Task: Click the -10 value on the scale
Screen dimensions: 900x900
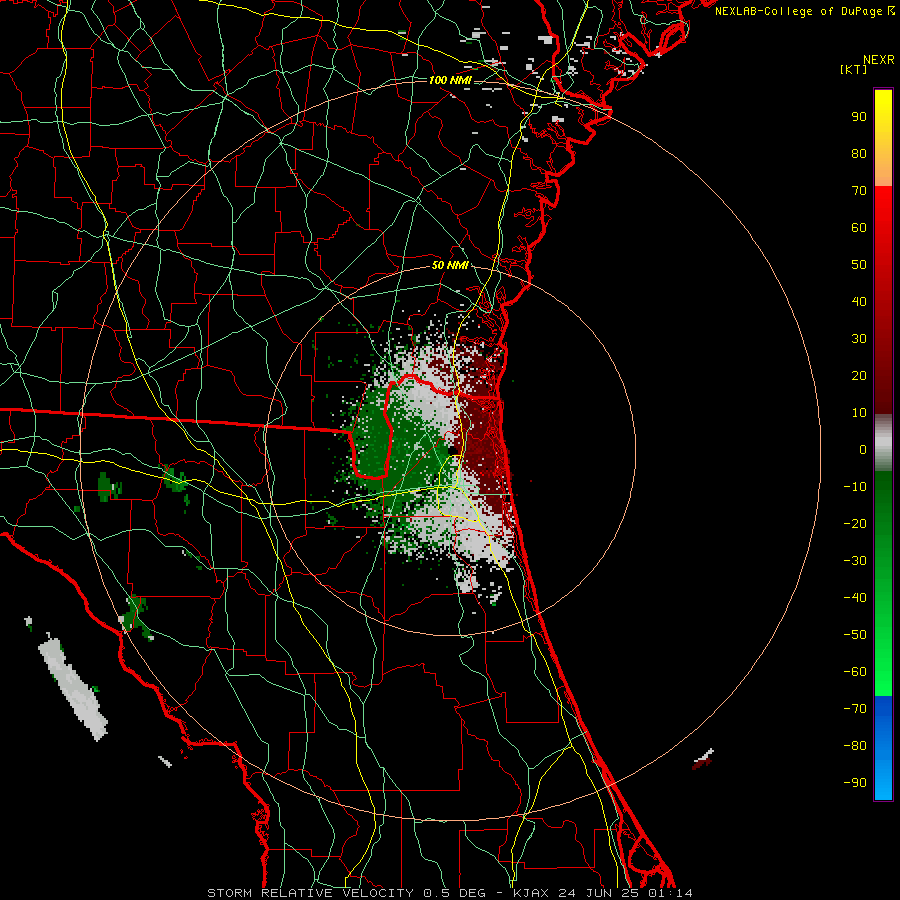Action: pyautogui.click(x=855, y=487)
